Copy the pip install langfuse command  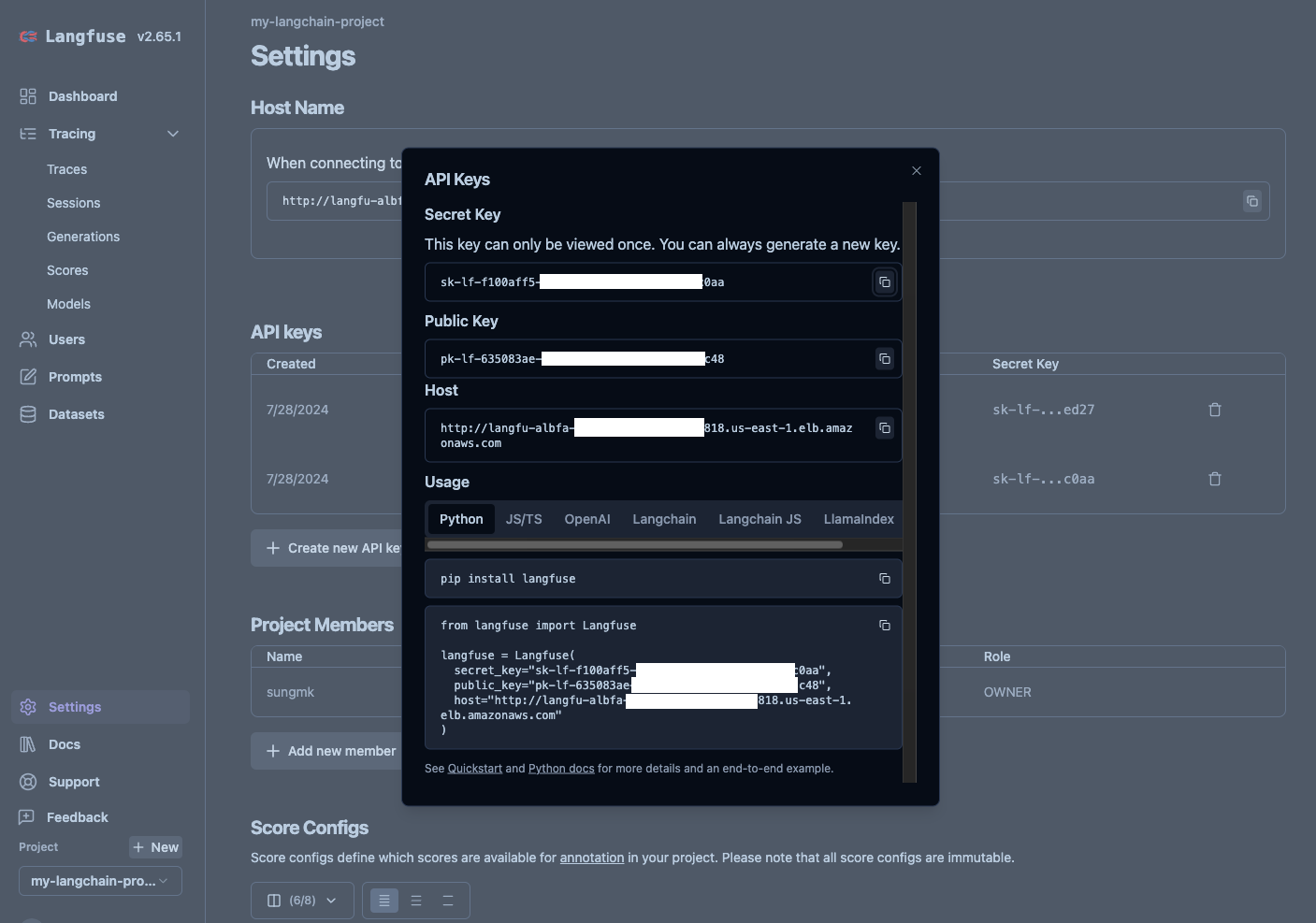click(884, 579)
